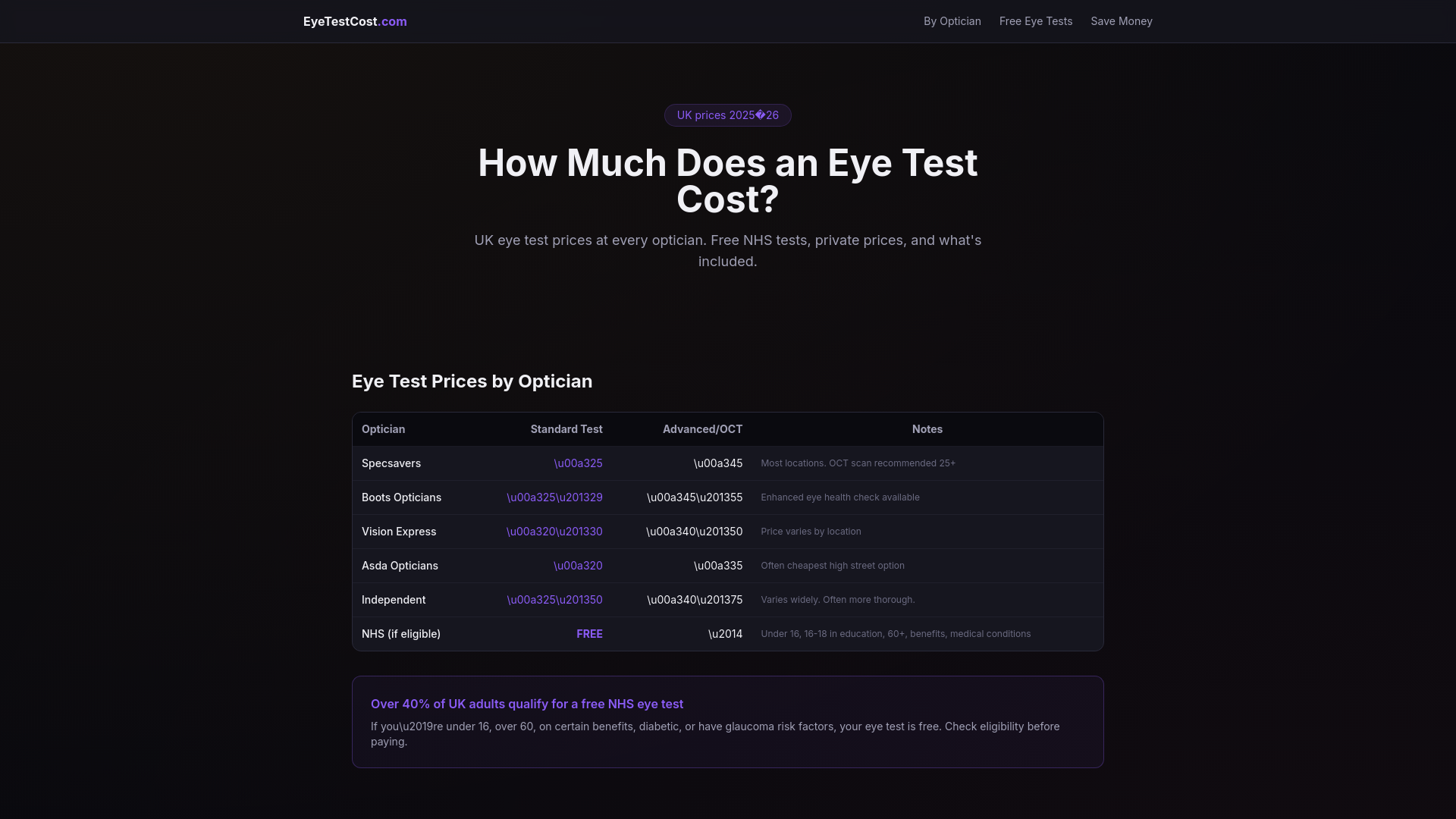Open the EyeTestCost.com home logo
Screen dimensions: 1456x819
click(x=355, y=21)
